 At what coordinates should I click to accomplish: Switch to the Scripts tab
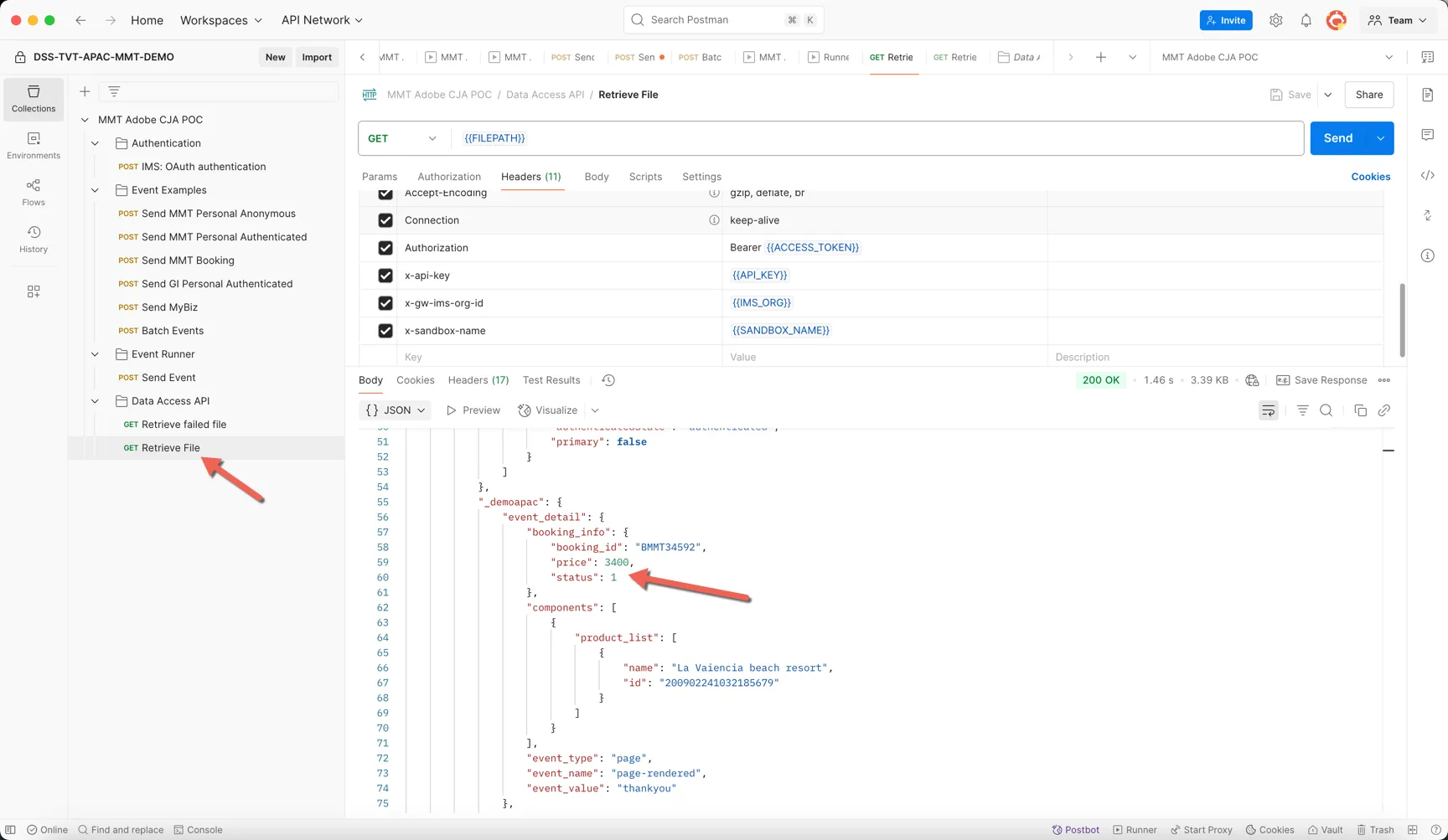[x=645, y=177]
